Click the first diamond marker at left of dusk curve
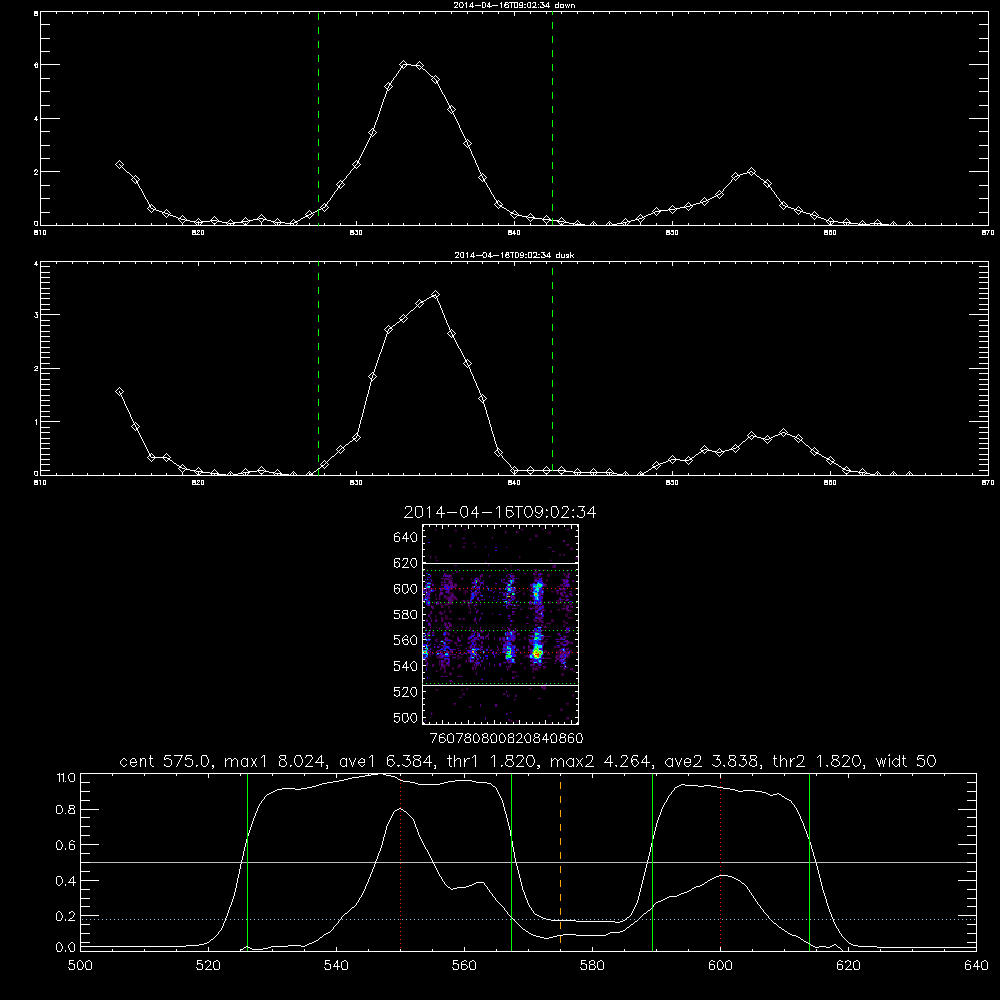 [119, 392]
